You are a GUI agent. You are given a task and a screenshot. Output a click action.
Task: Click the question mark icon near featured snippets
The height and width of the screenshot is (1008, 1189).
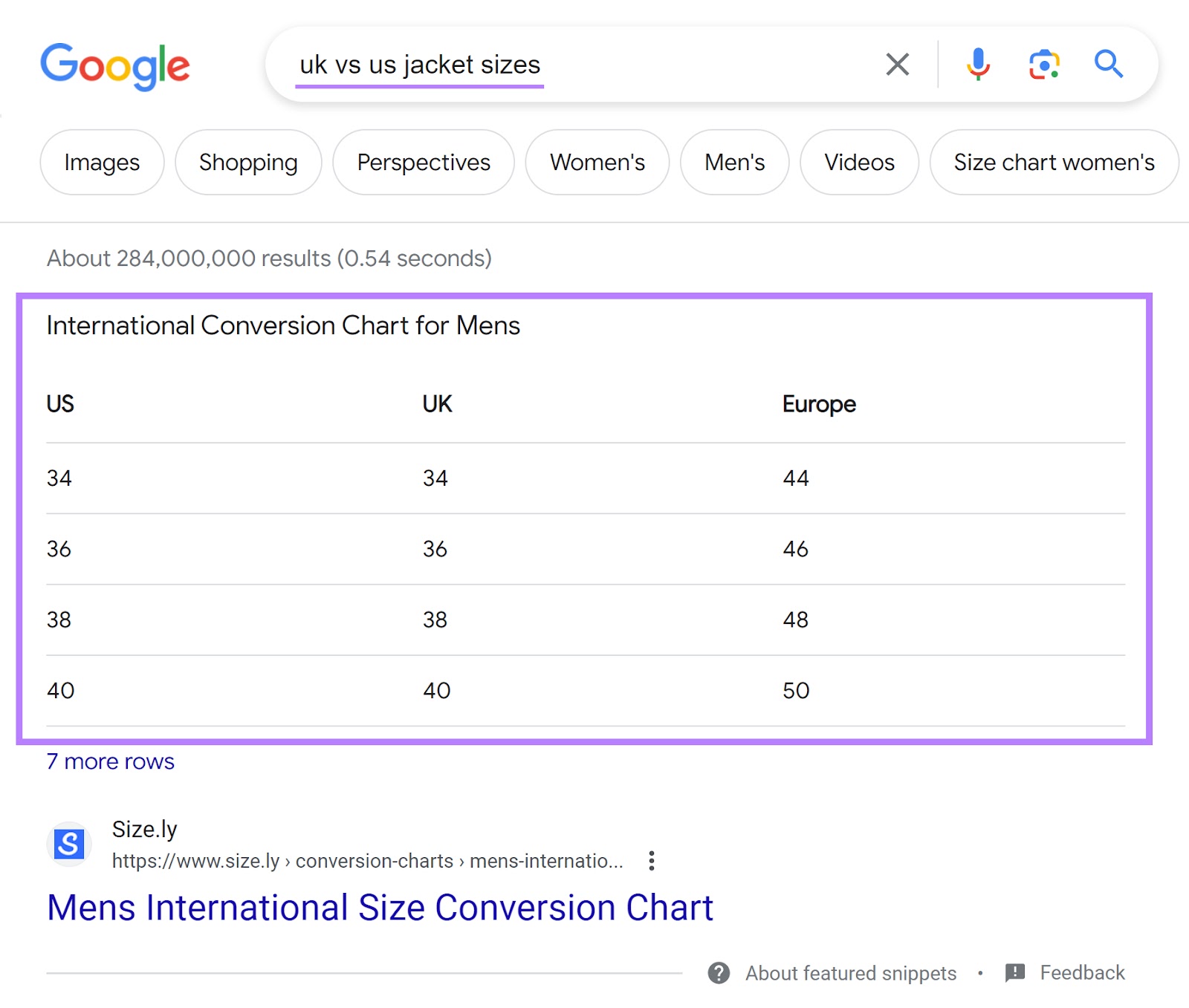719,973
